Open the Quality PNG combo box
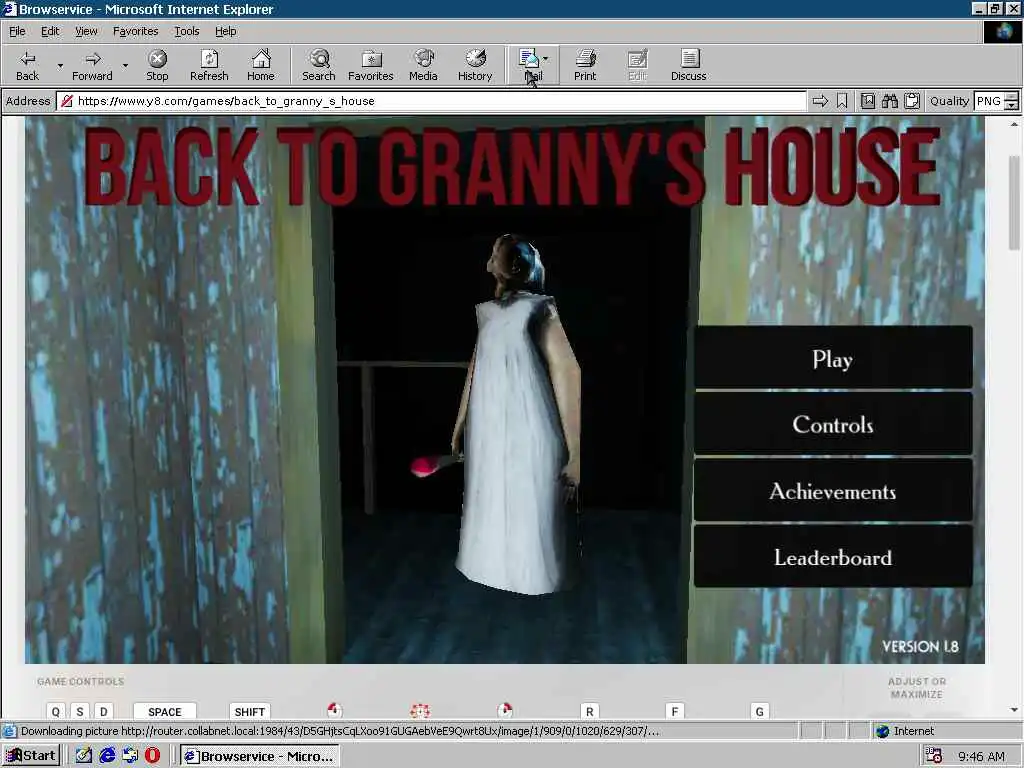This screenshot has height=768, width=1024. point(996,101)
